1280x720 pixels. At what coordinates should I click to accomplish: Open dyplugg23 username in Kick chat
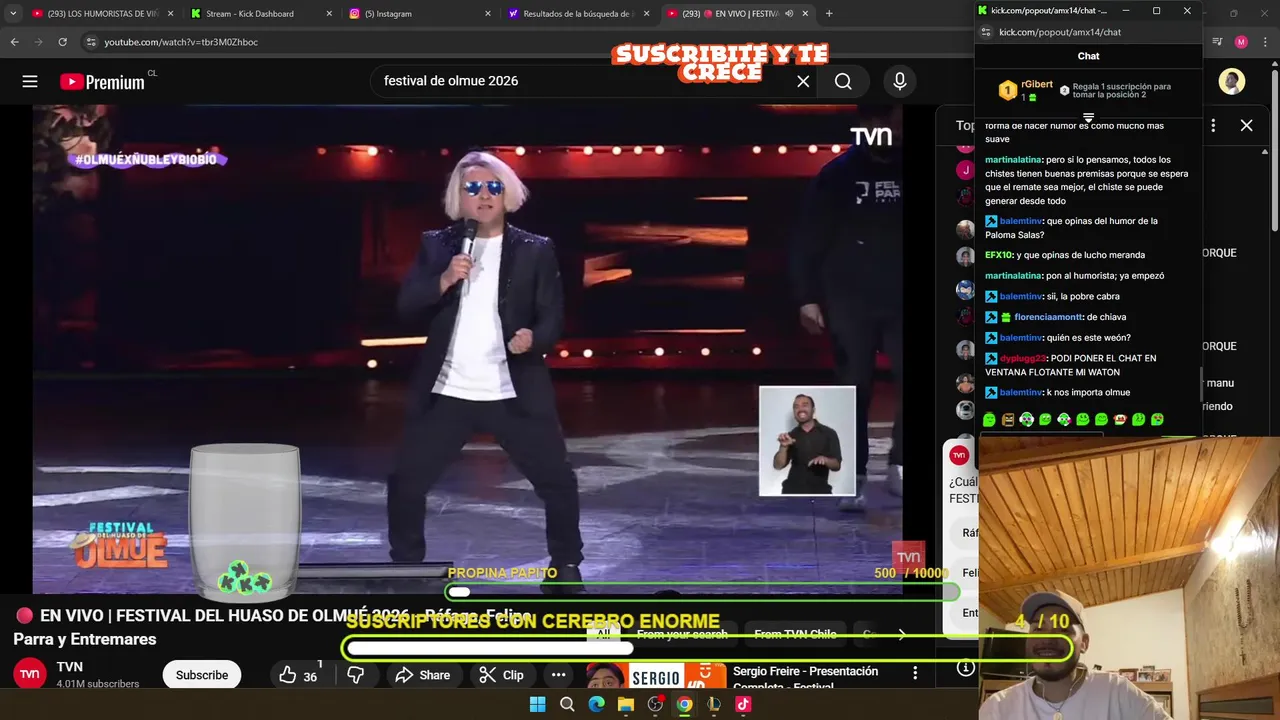[1022, 358]
